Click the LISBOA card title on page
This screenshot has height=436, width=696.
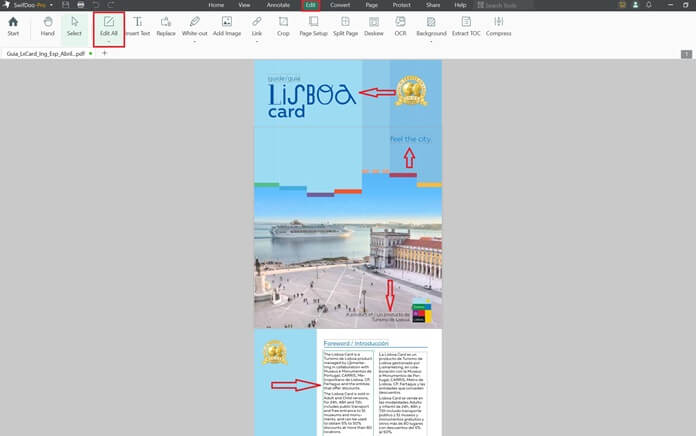click(311, 101)
